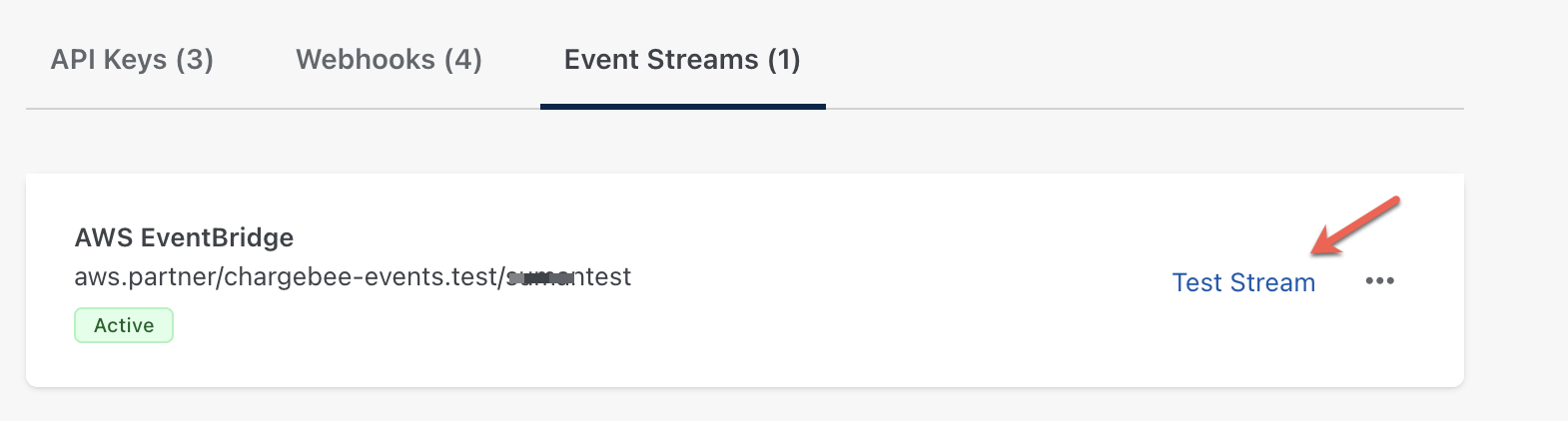Open the Webhooks tab
This screenshot has width=1568, height=421.
coord(389,60)
